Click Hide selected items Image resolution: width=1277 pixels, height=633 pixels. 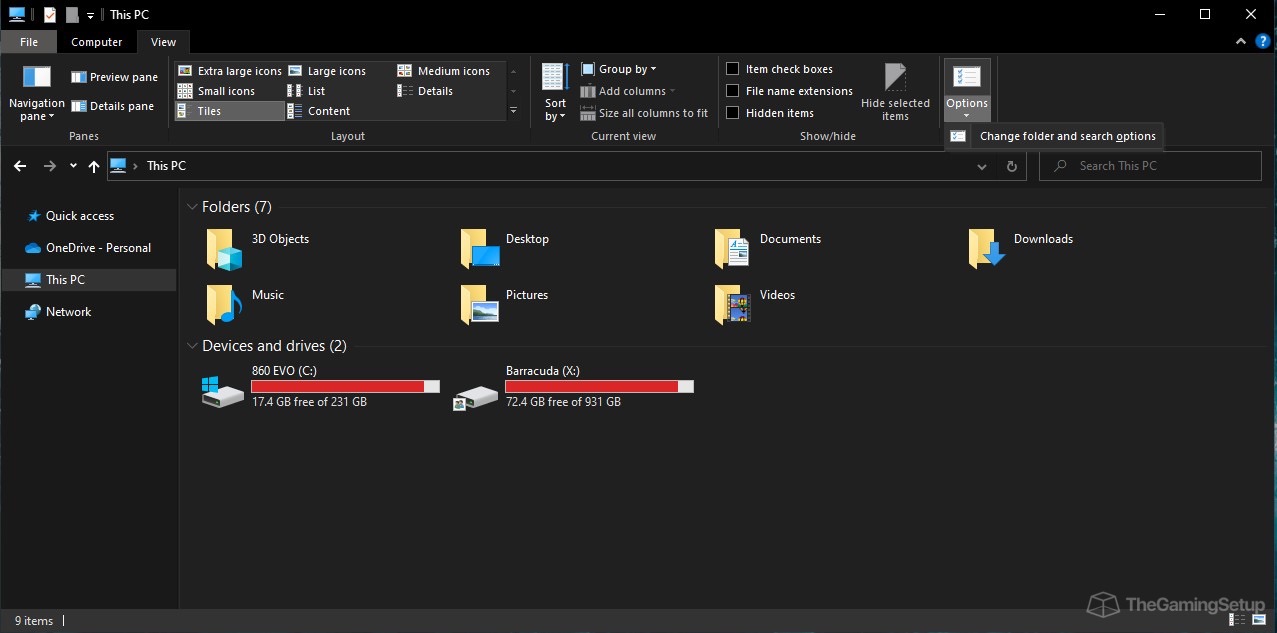pos(895,92)
